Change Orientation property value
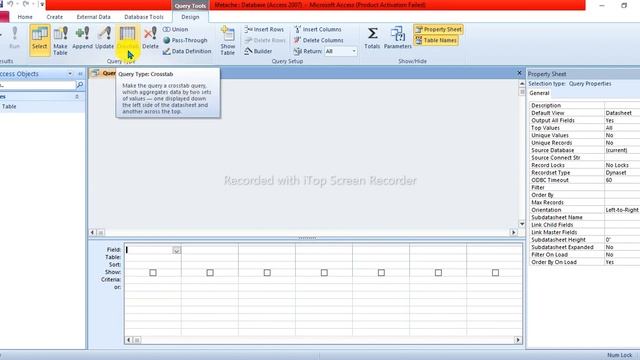This screenshot has width=640, height=360. pos(622,210)
